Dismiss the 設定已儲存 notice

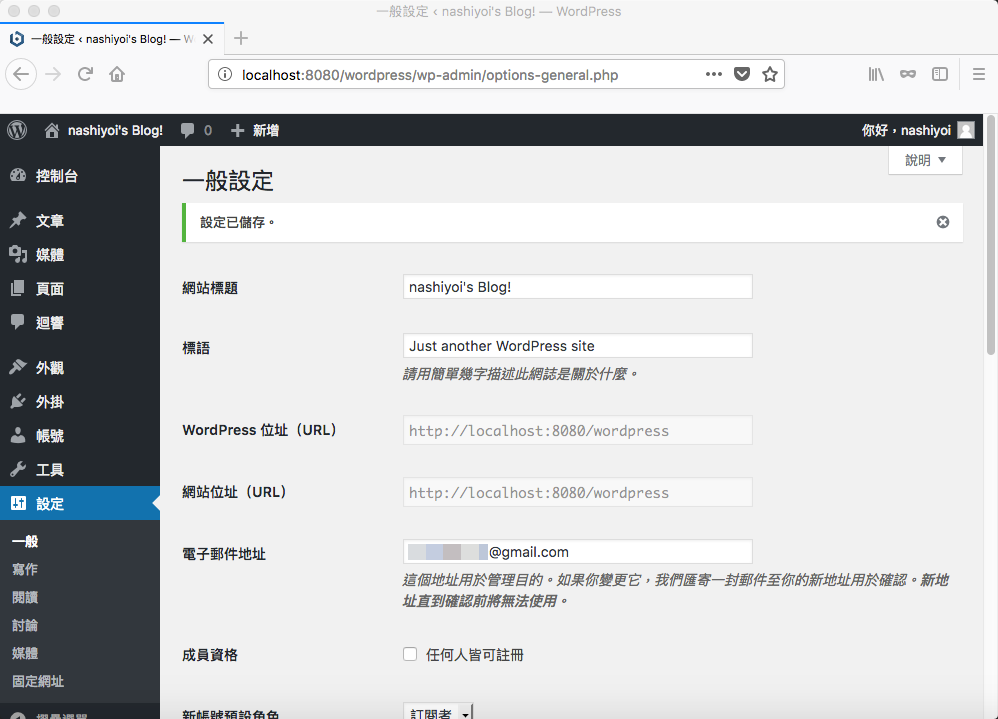point(943,222)
